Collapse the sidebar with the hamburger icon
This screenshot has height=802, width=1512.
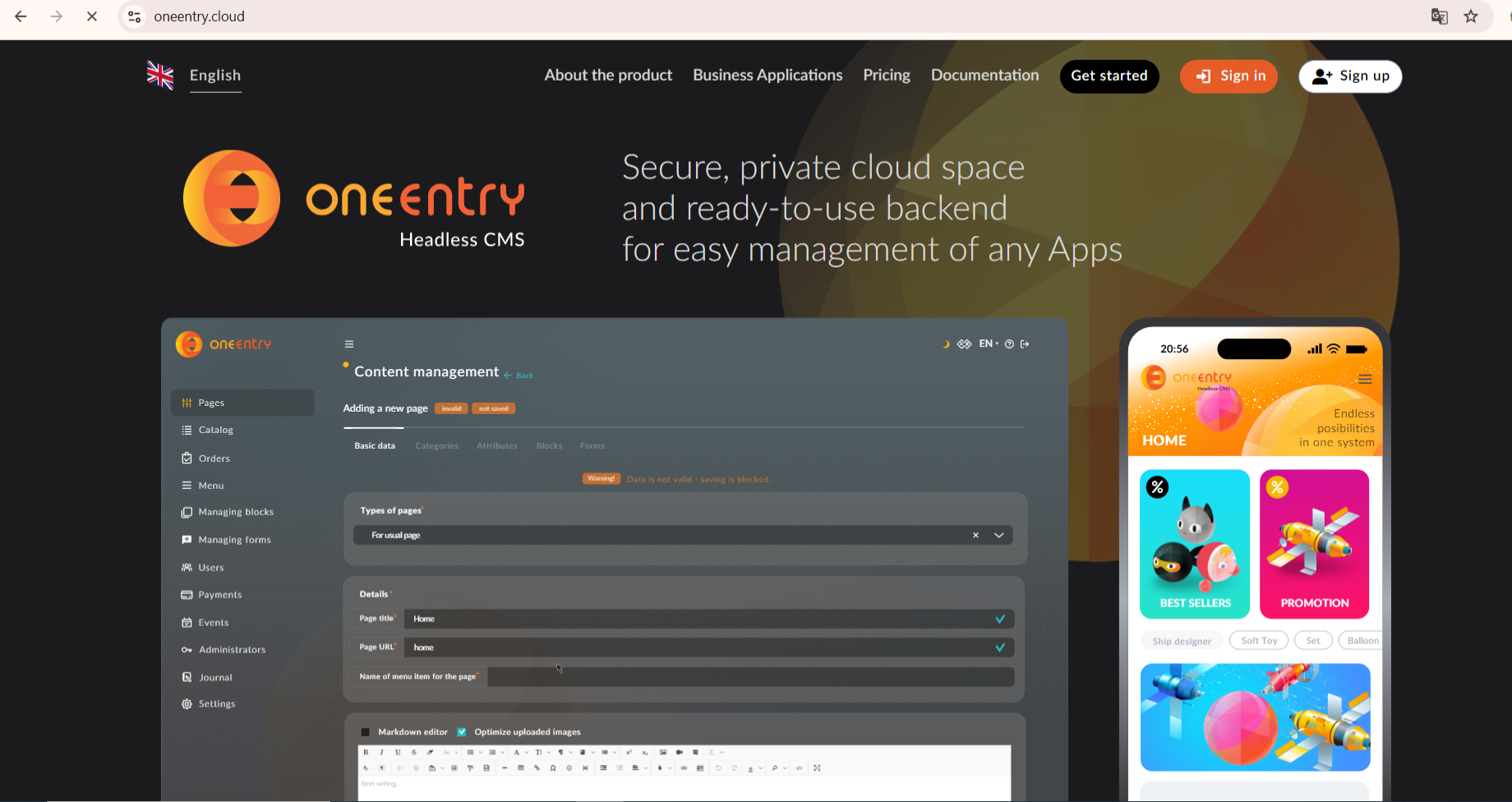tap(349, 343)
